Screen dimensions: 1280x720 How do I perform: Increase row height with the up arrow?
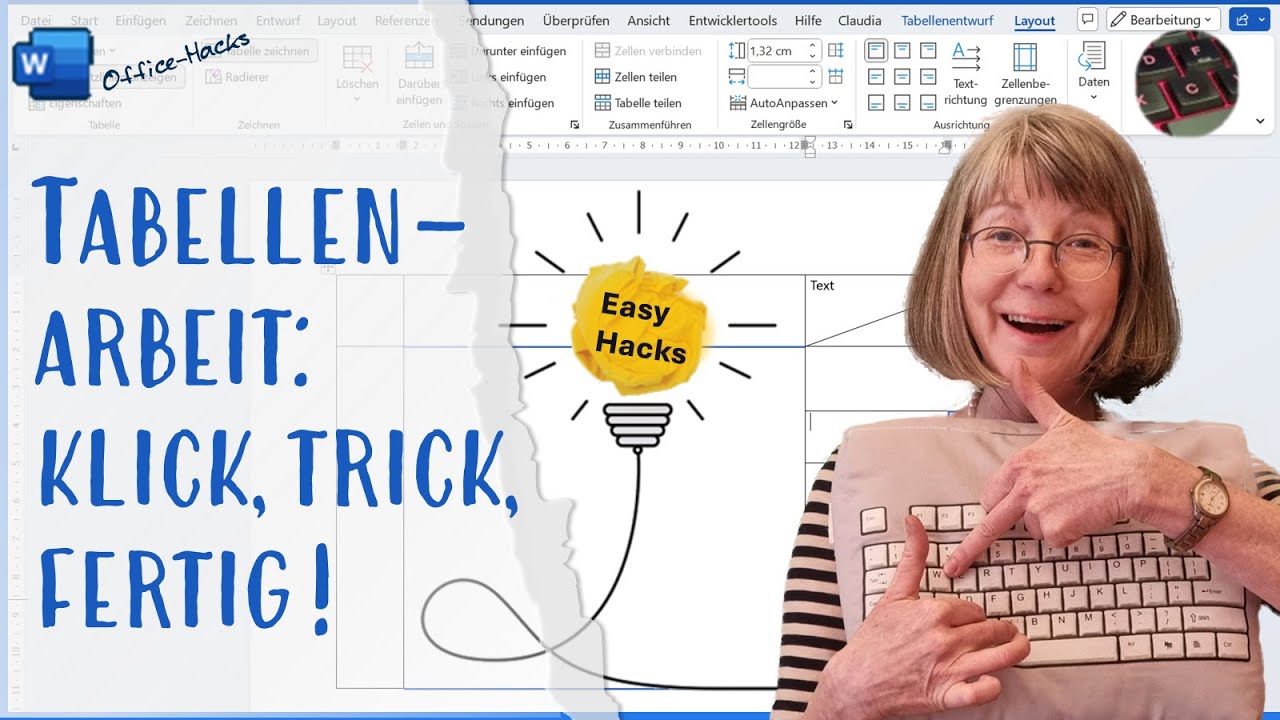(x=812, y=46)
